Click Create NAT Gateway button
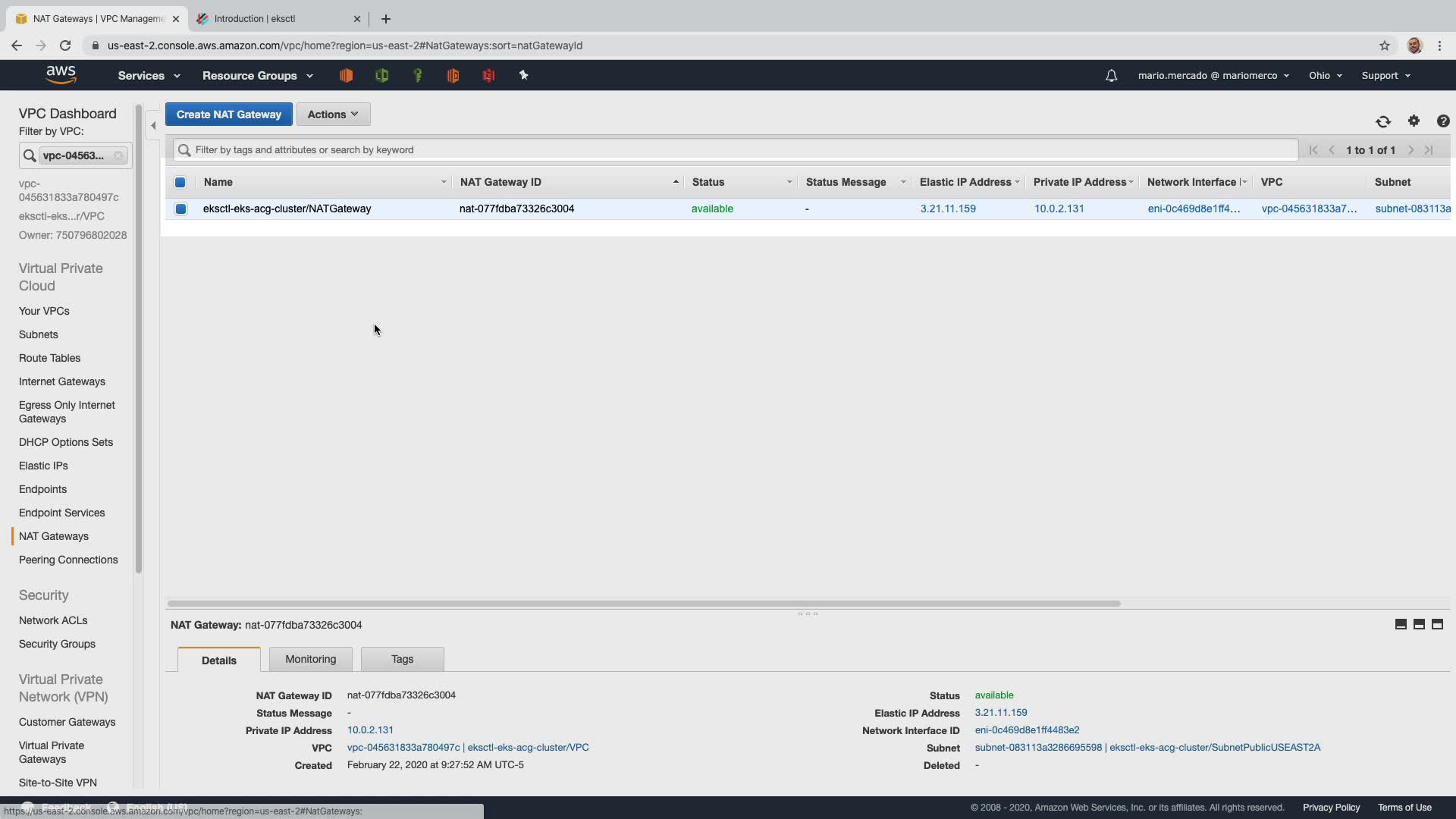The width and height of the screenshot is (1456, 819). click(x=228, y=115)
